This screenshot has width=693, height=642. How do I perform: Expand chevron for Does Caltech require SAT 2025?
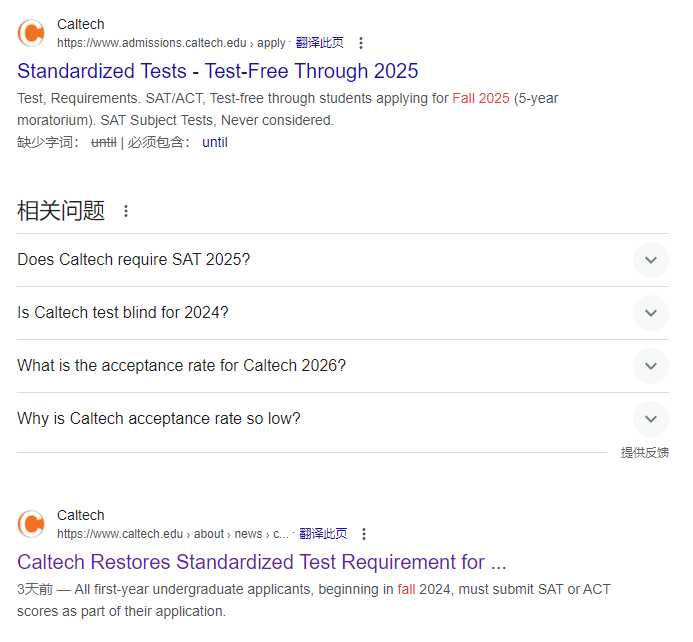point(651,260)
